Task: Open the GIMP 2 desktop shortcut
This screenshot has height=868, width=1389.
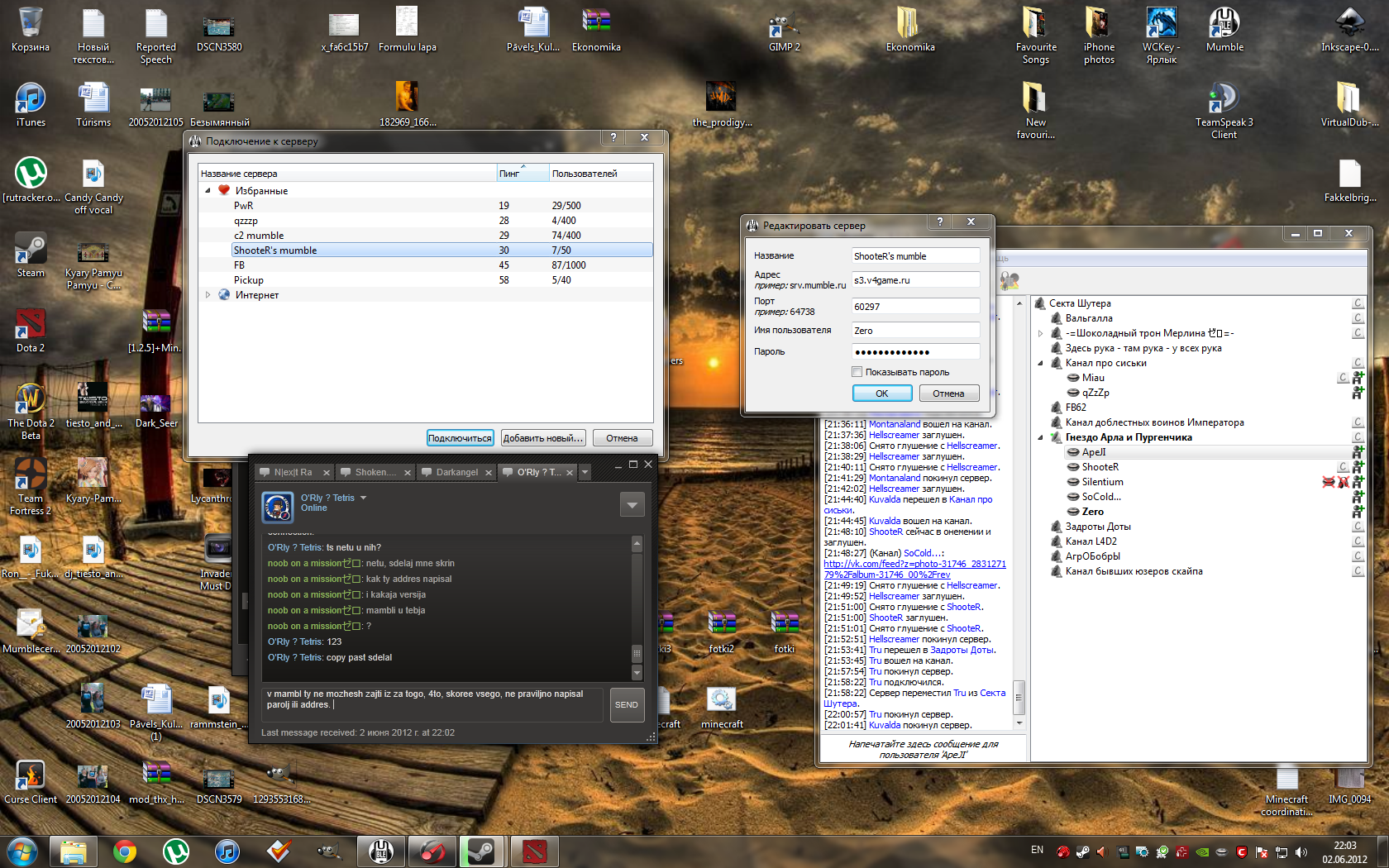Action: point(784,25)
